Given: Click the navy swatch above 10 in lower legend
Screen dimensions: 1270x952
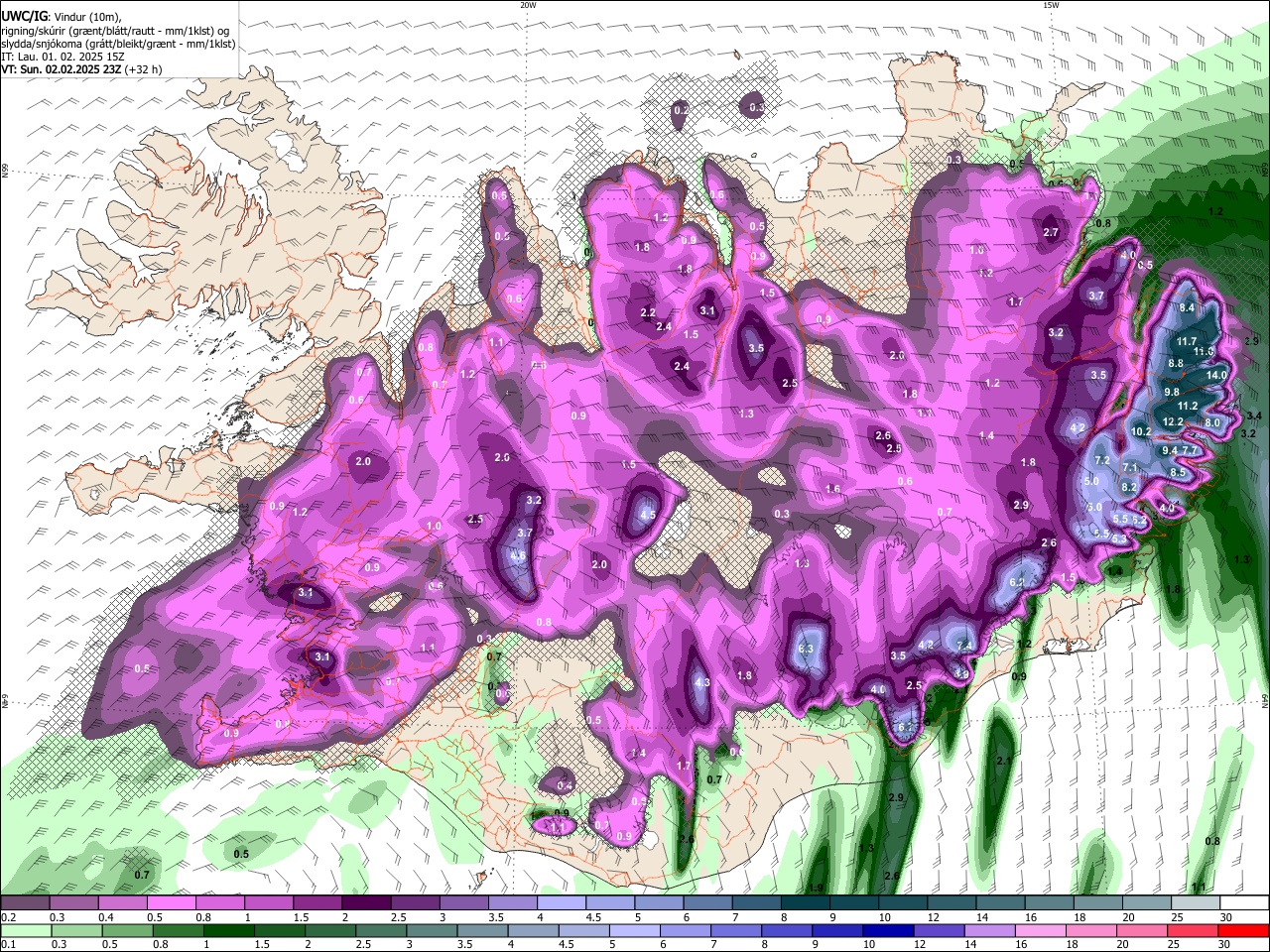Looking at the screenshot, I should [x=888, y=931].
